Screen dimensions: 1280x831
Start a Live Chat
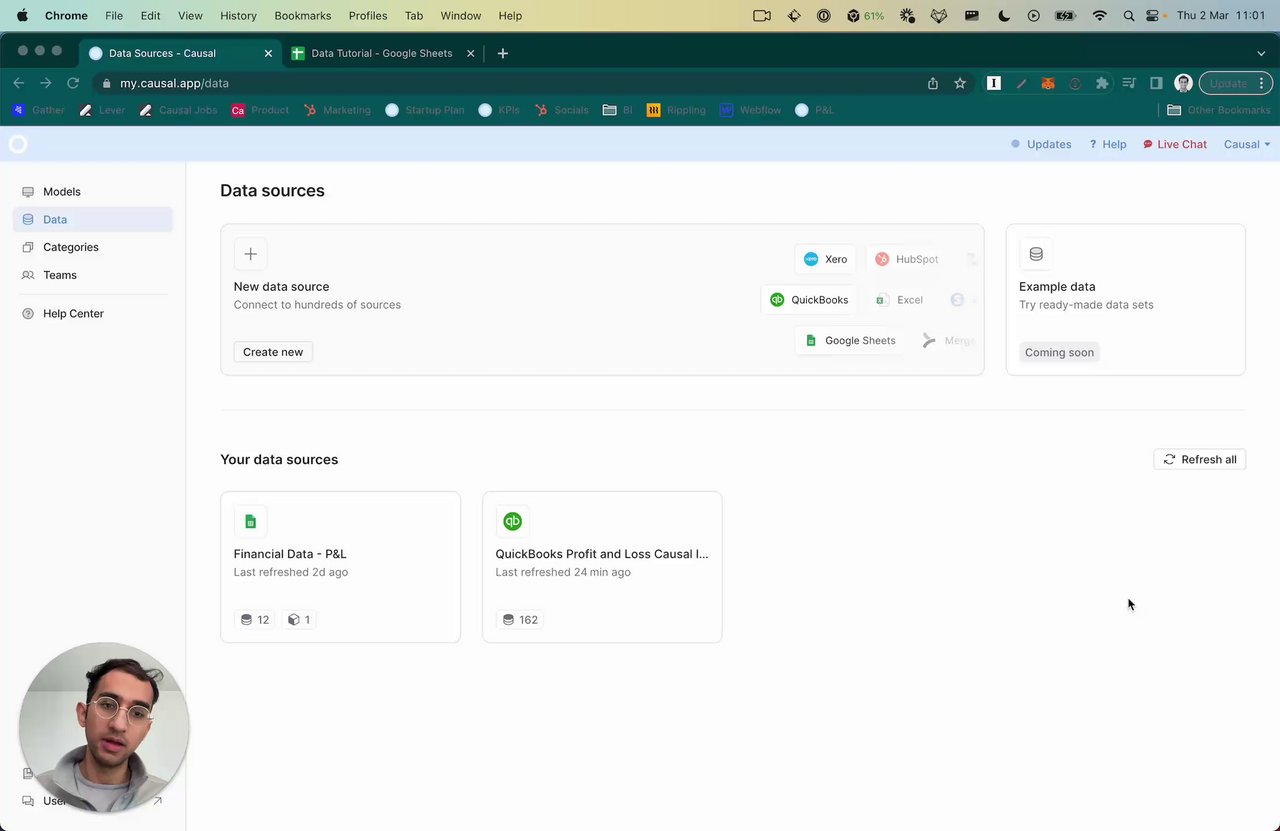pyautogui.click(x=1175, y=145)
